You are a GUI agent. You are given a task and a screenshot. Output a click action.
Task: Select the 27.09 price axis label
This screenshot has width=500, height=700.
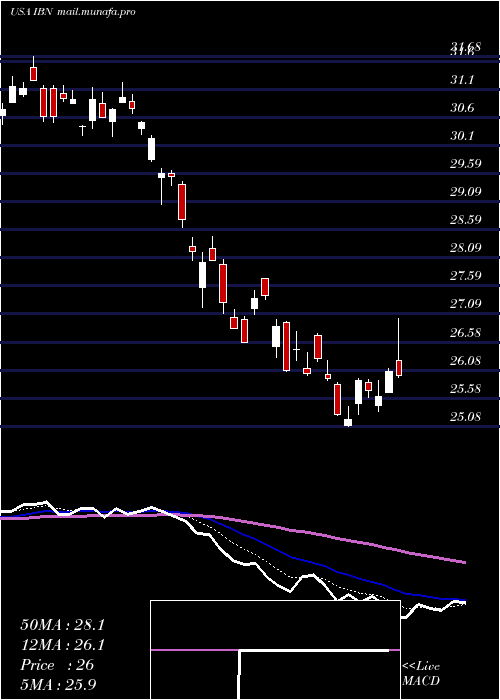(466, 304)
